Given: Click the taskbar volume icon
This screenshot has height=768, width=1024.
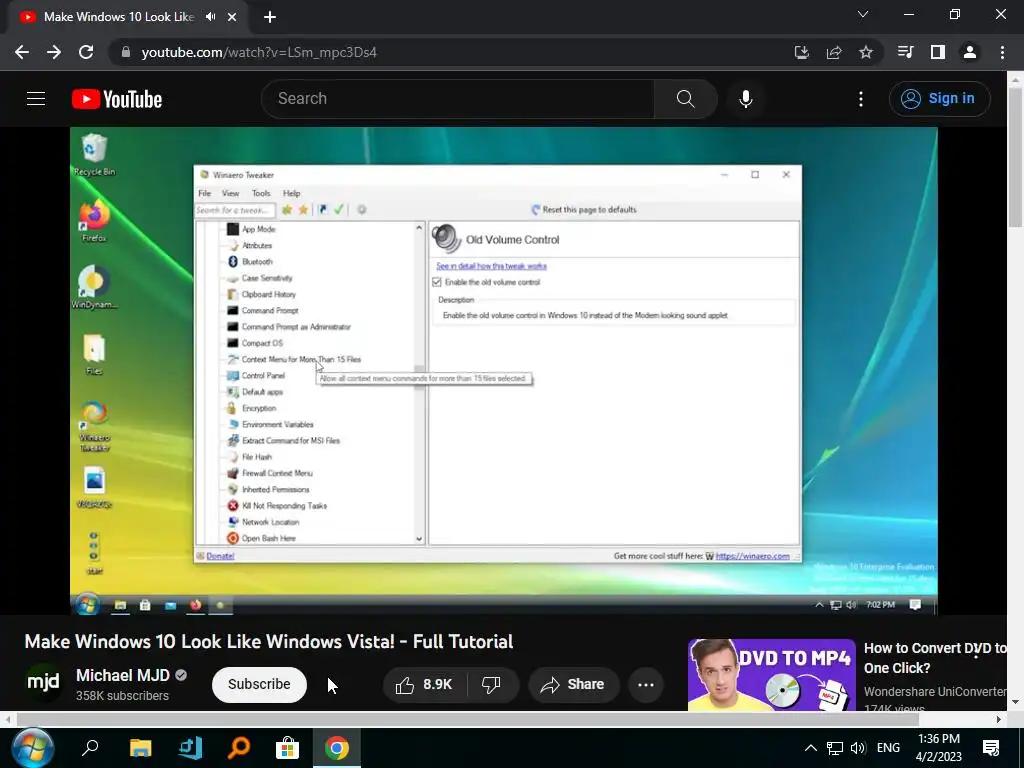Looking at the screenshot, I should coord(858,748).
